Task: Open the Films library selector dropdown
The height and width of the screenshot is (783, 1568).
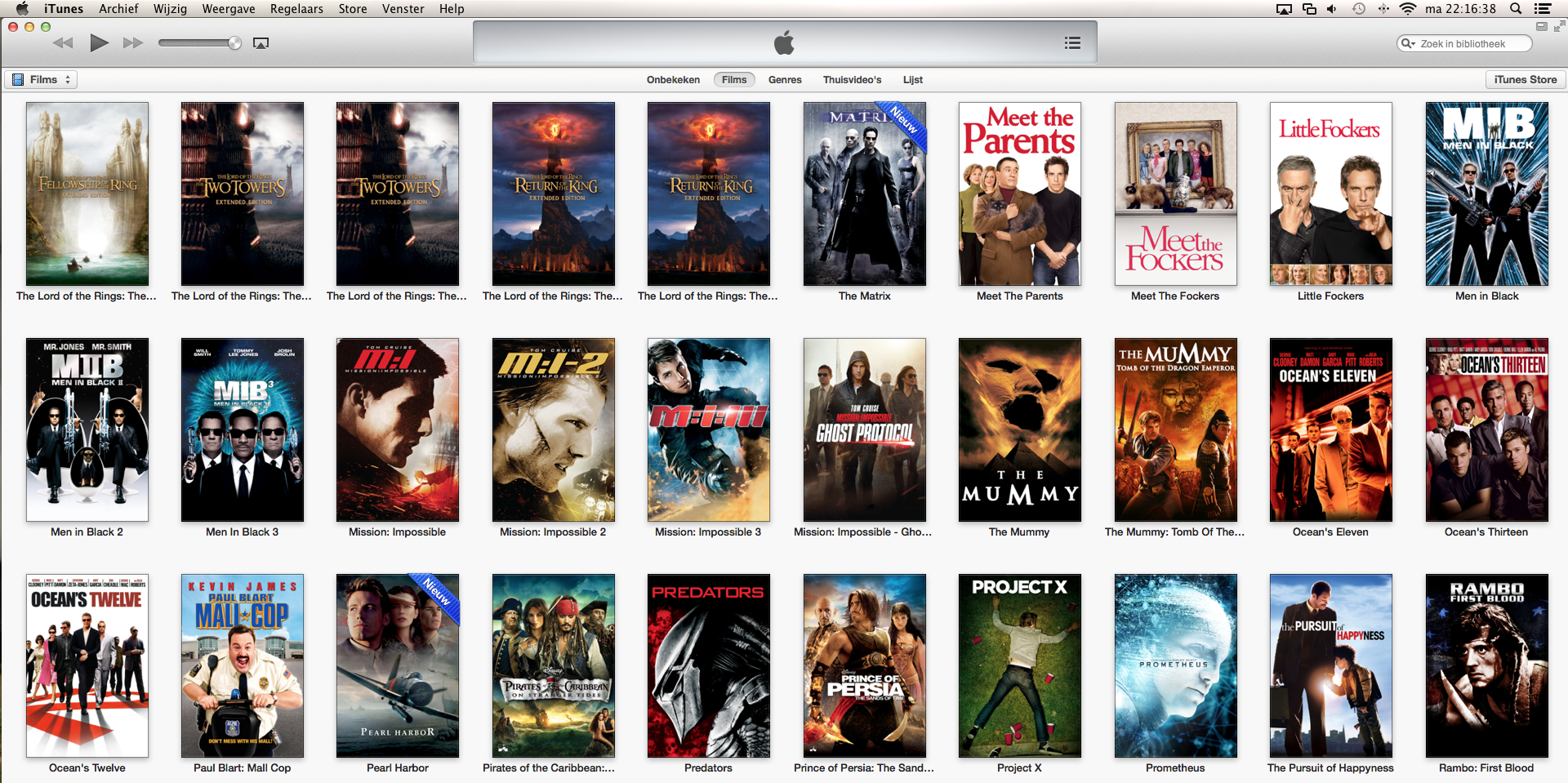Action: tap(42, 80)
